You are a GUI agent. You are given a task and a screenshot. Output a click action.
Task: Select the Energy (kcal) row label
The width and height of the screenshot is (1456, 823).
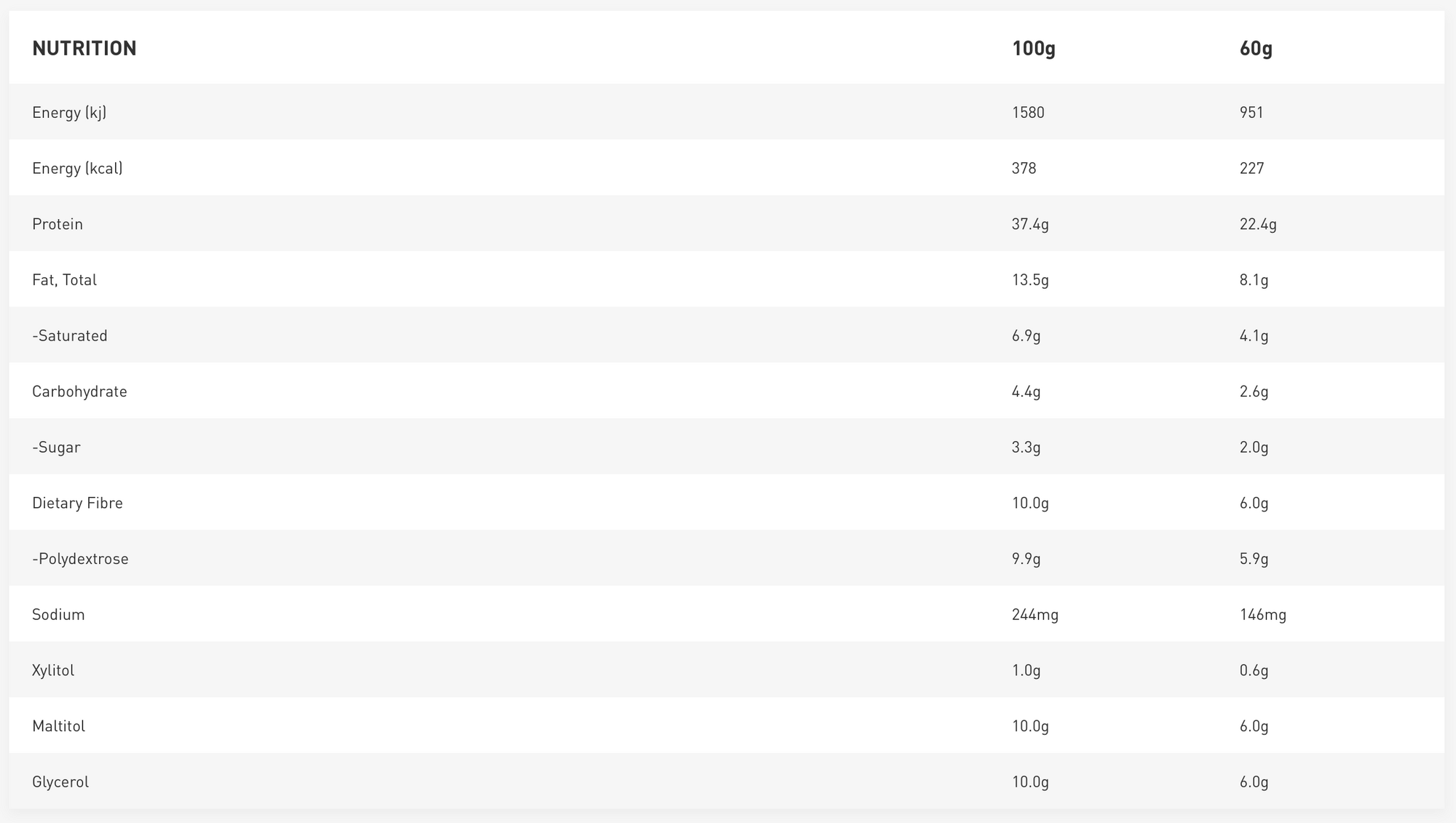pos(77,168)
